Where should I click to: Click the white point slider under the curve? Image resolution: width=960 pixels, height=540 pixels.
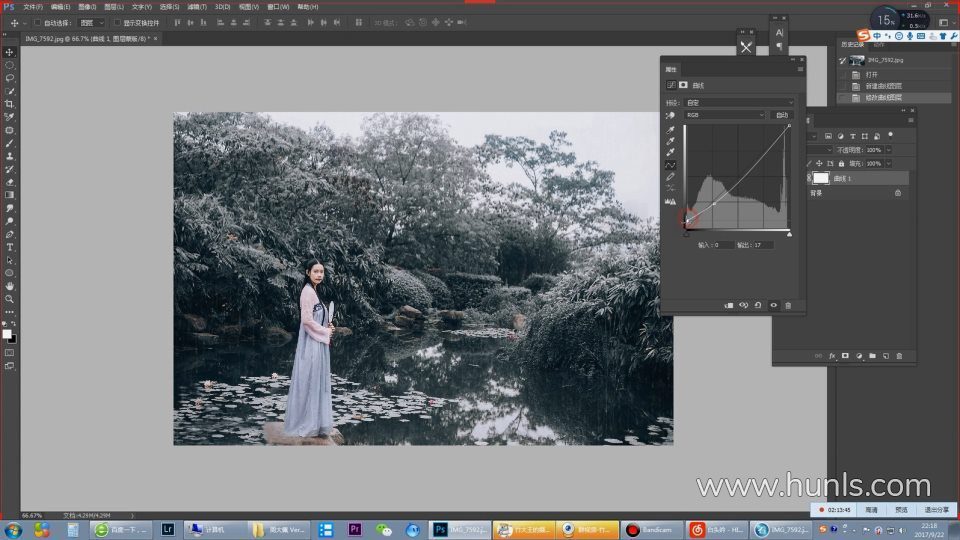tap(789, 234)
